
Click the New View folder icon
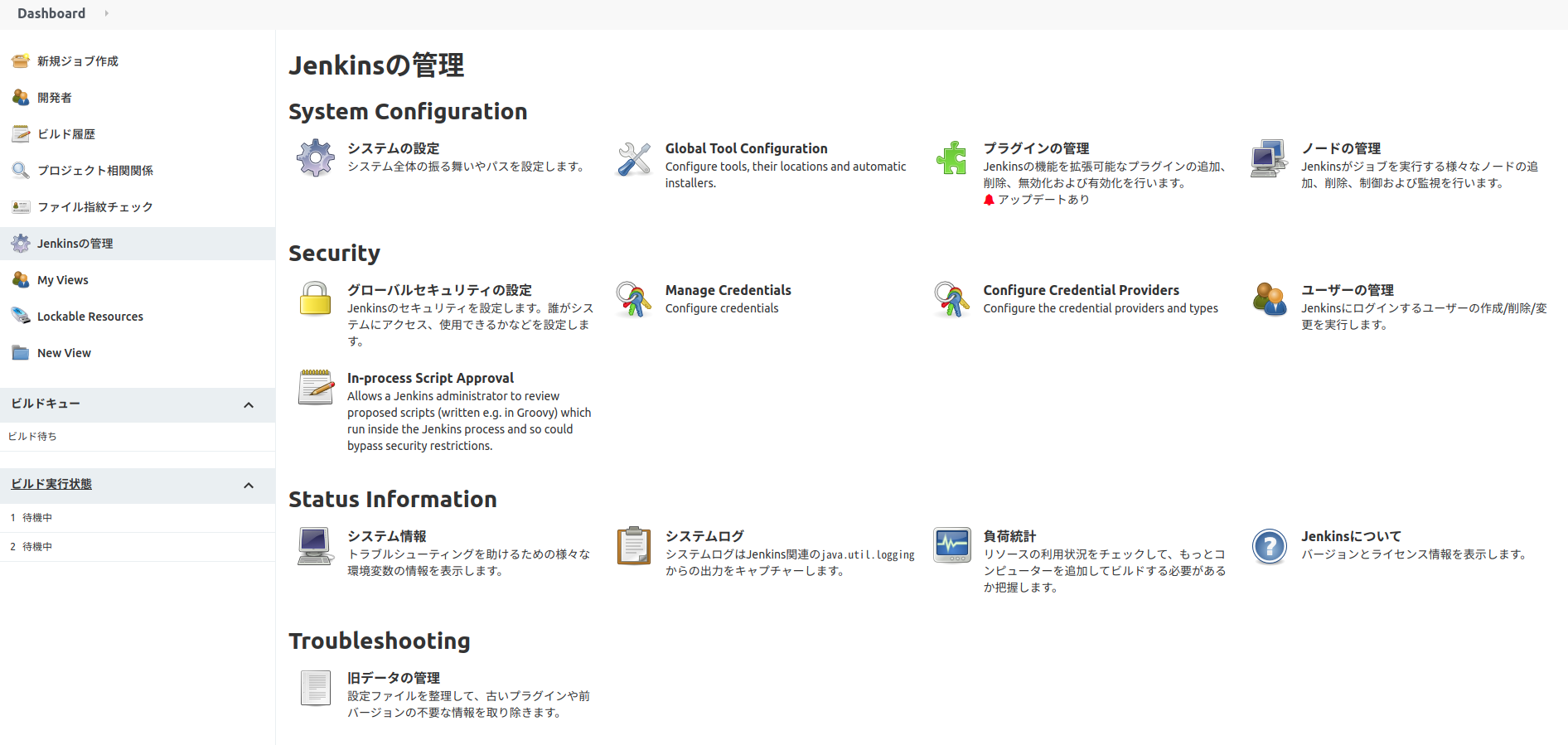[x=21, y=353]
